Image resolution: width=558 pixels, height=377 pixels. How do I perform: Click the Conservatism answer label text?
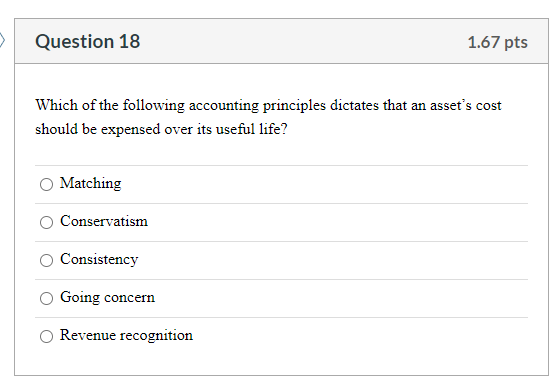click(104, 221)
